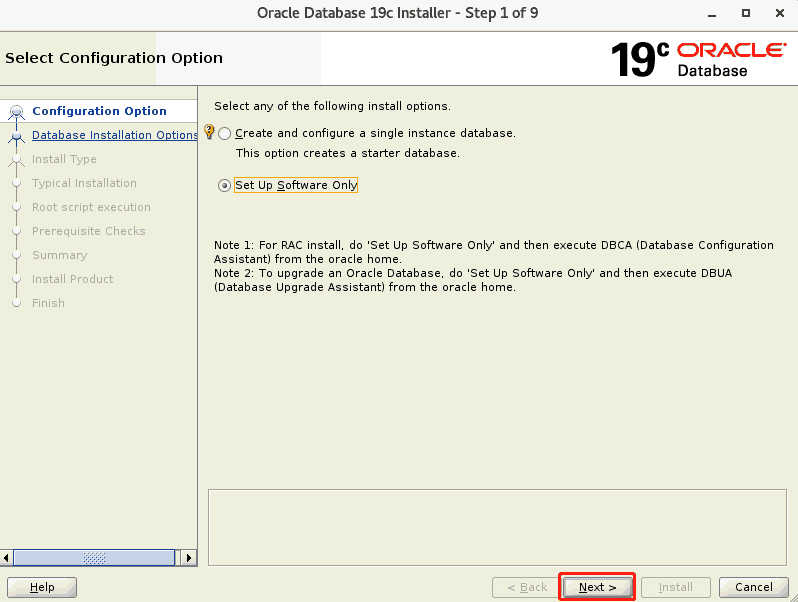Go to the Next installer step

[597, 587]
